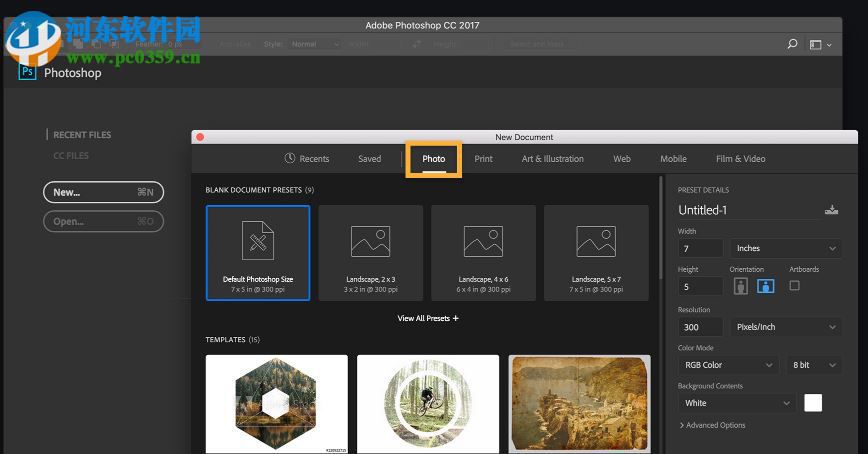Click the Open... button
The width and height of the screenshot is (868, 454).
[x=104, y=221]
